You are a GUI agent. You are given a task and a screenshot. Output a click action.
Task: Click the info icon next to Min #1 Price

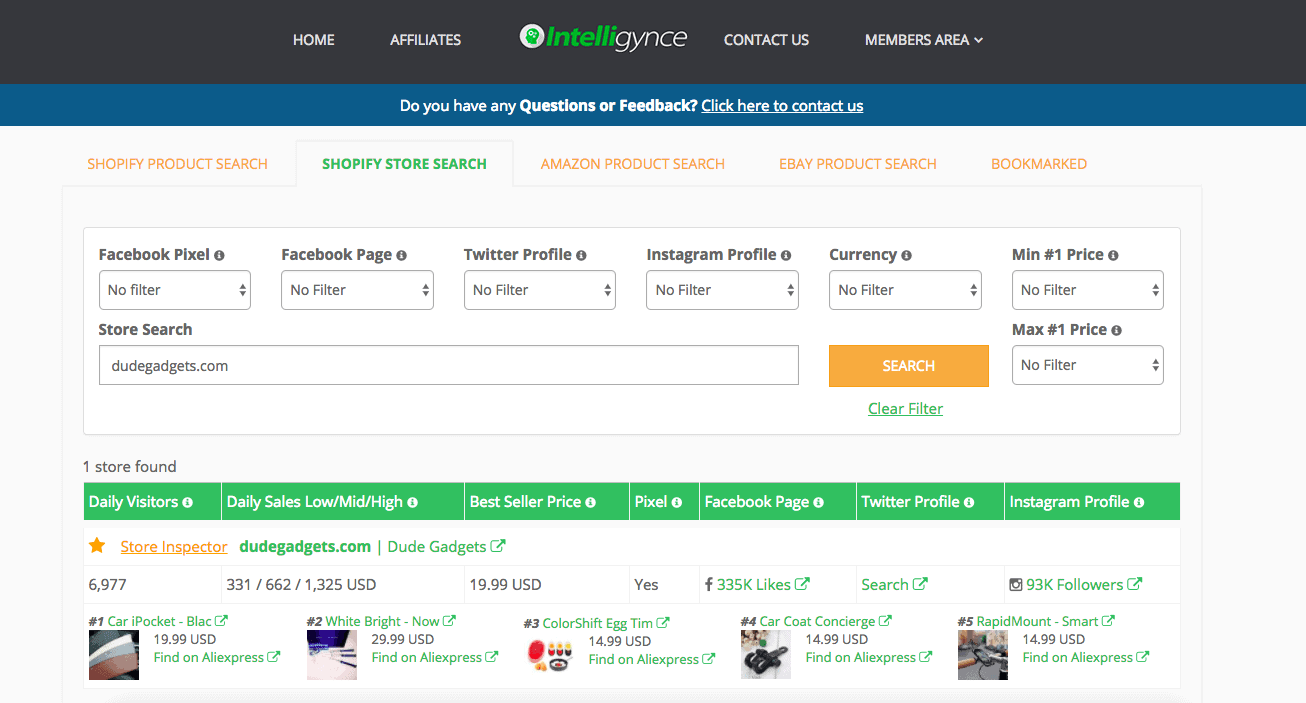point(1113,255)
